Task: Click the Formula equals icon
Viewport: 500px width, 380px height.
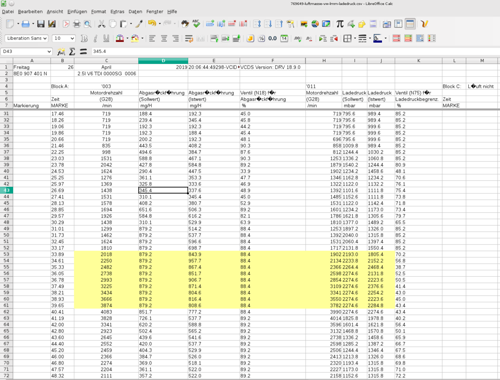Action: [83, 52]
